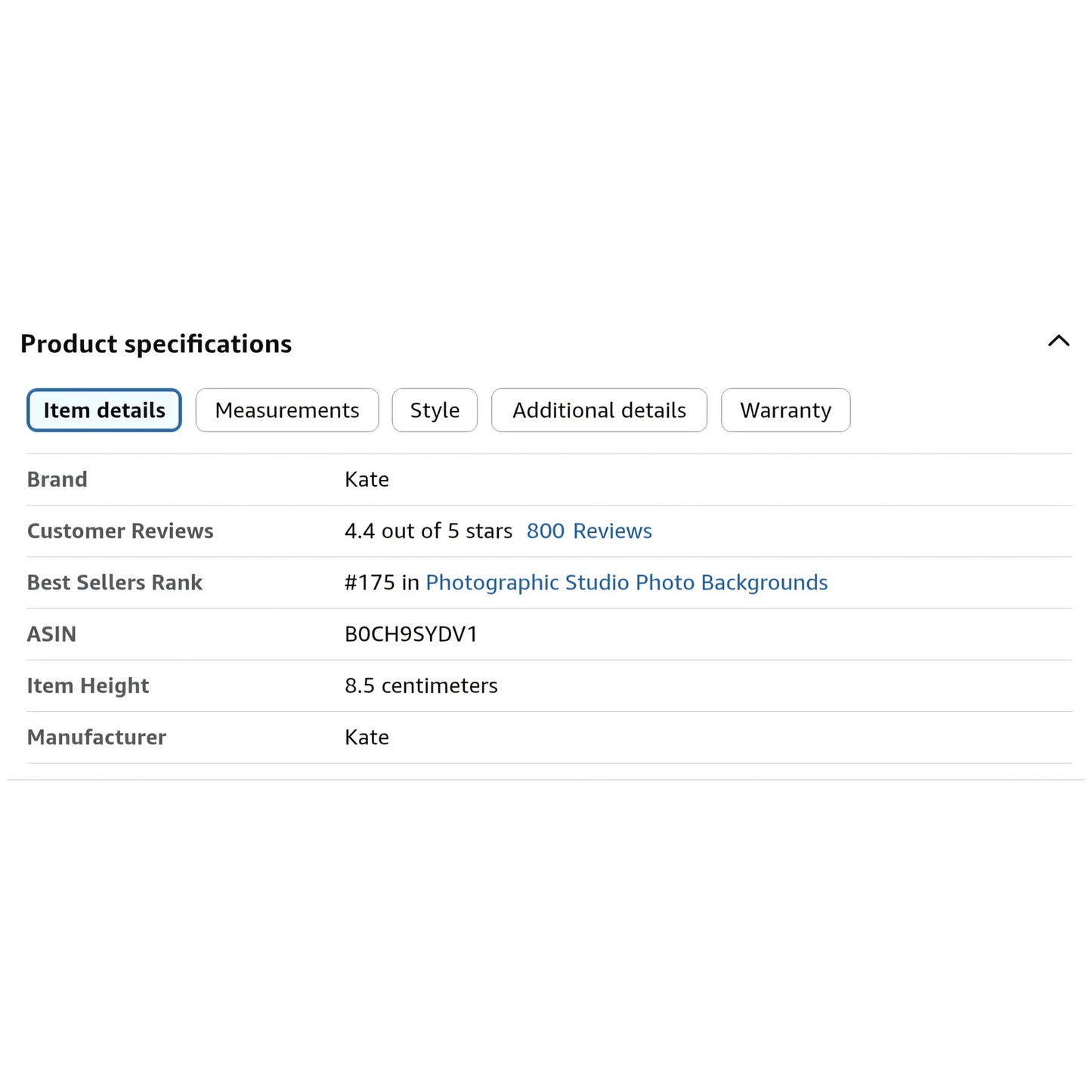This screenshot has height=1092, width=1092.
Task: Click the Kate value in Brand row
Action: (367, 479)
